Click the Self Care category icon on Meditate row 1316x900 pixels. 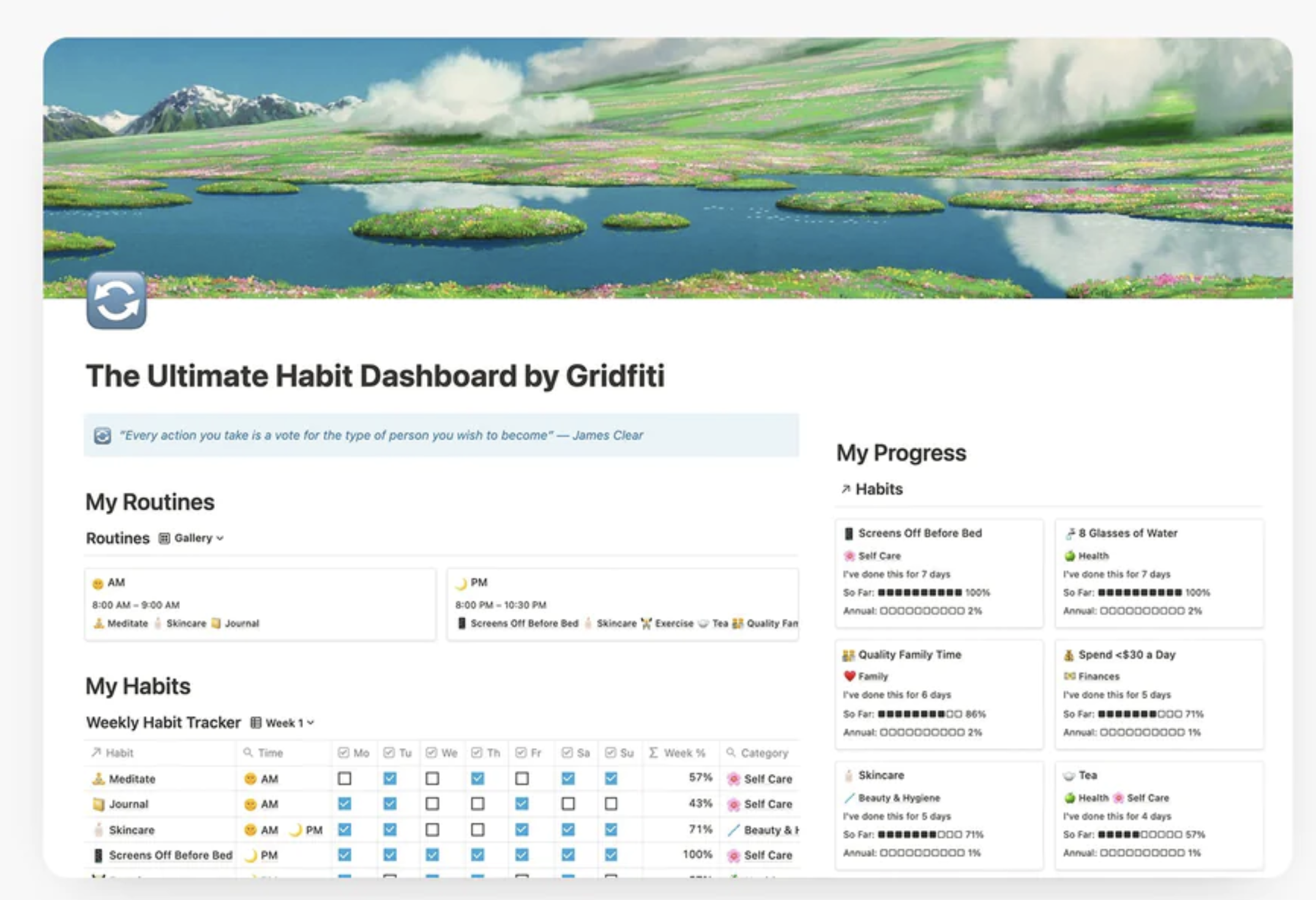click(731, 775)
